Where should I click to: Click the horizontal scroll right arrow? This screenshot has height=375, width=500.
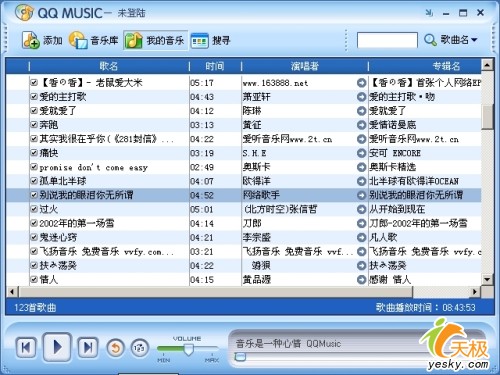click(x=475, y=292)
